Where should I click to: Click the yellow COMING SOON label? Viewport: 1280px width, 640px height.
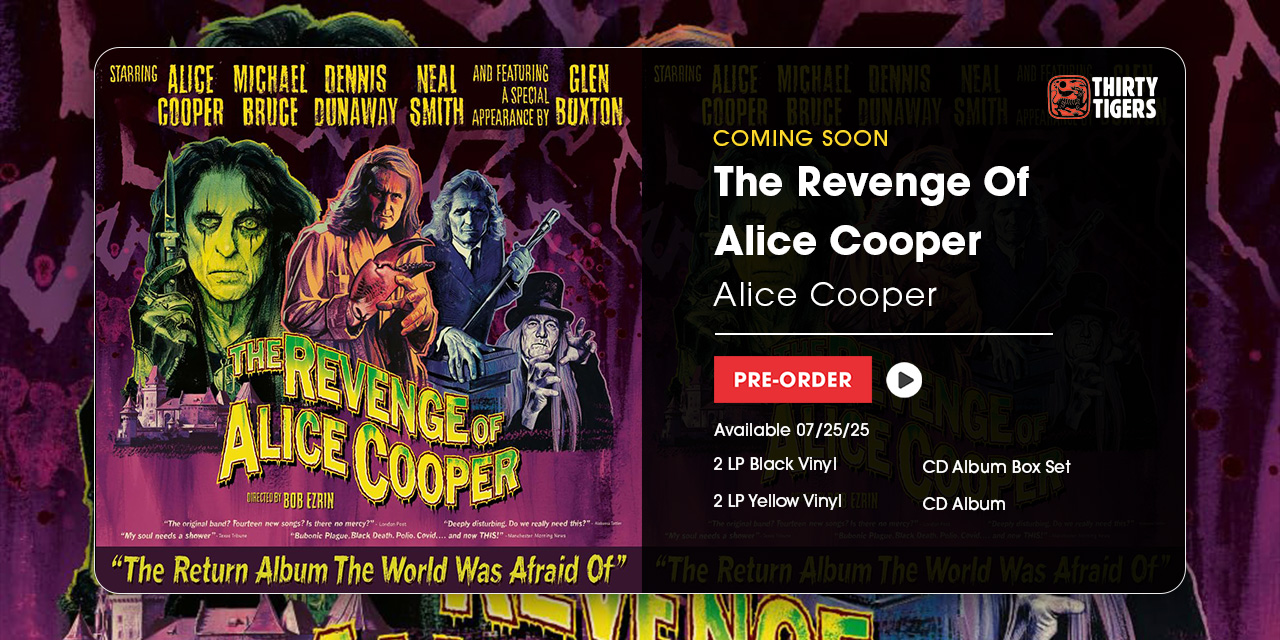tap(801, 139)
